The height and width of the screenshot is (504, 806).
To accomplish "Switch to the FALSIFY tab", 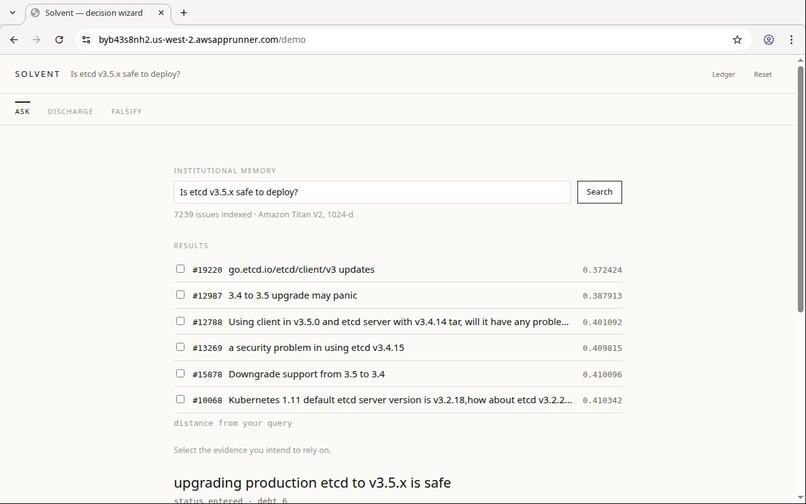I will coord(126,111).
